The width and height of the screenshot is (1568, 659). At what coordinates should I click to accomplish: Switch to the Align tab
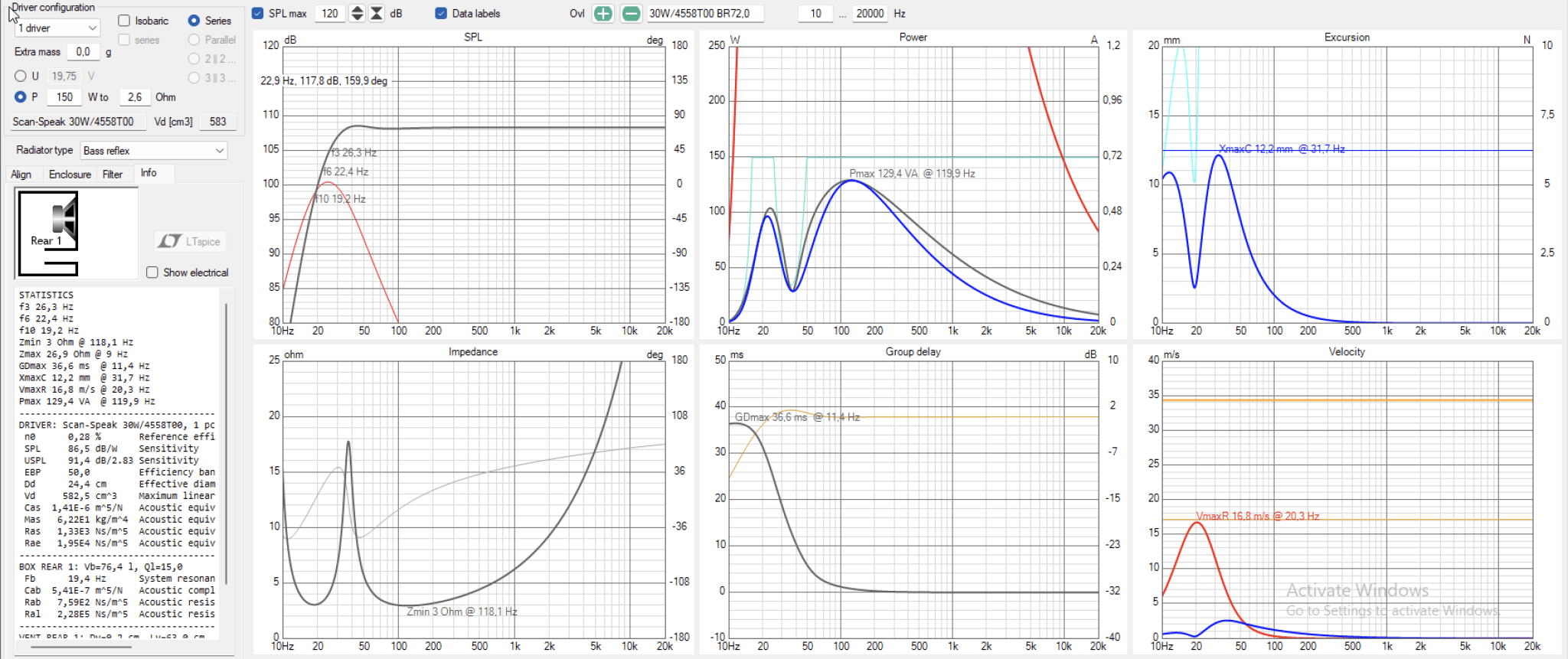(x=21, y=175)
